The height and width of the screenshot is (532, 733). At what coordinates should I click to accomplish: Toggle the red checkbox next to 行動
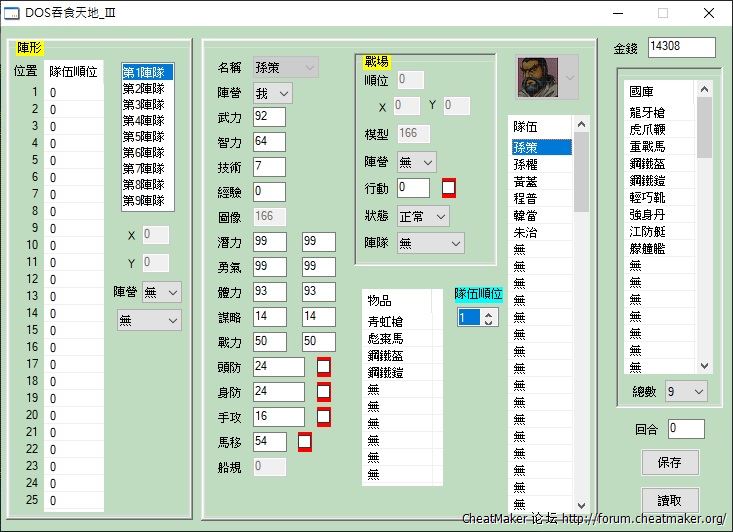pyautogui.click(x=449, y=187)
